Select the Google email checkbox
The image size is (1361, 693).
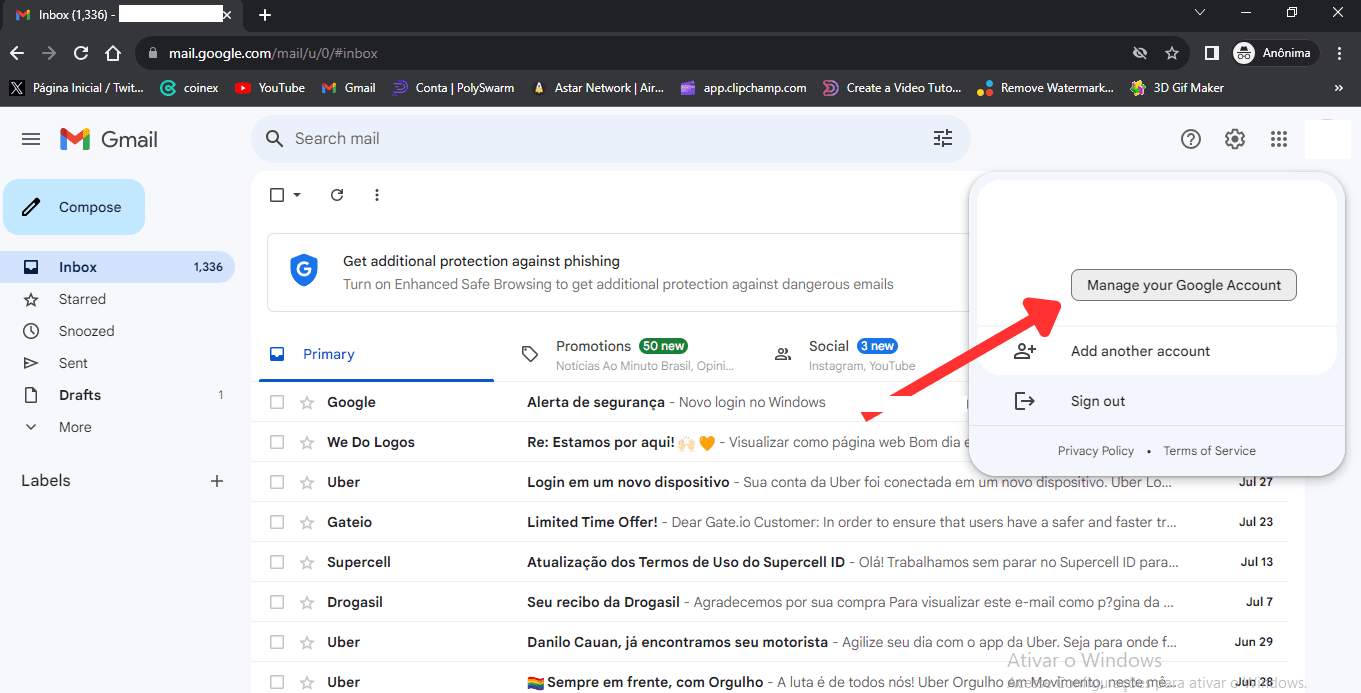(277, 402)
